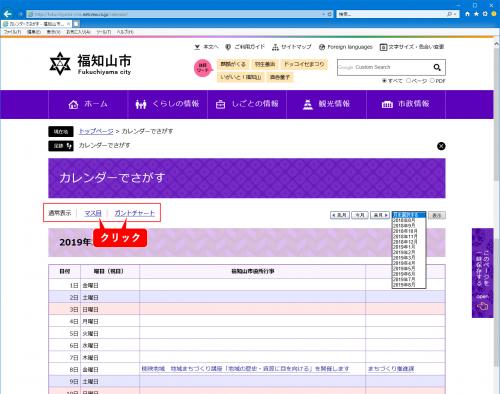Choose 2019年3月 in month list

click(409, 258)
